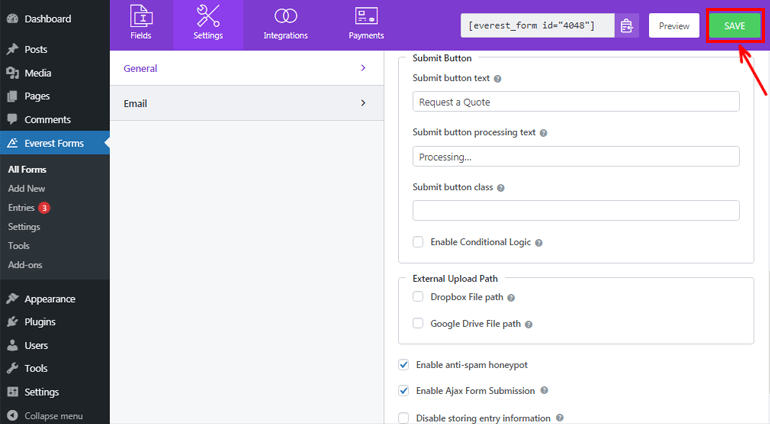Click the Tools wrench icon
Image resolution: width=770 pixels, height=424 pixels.
[12, 368]
